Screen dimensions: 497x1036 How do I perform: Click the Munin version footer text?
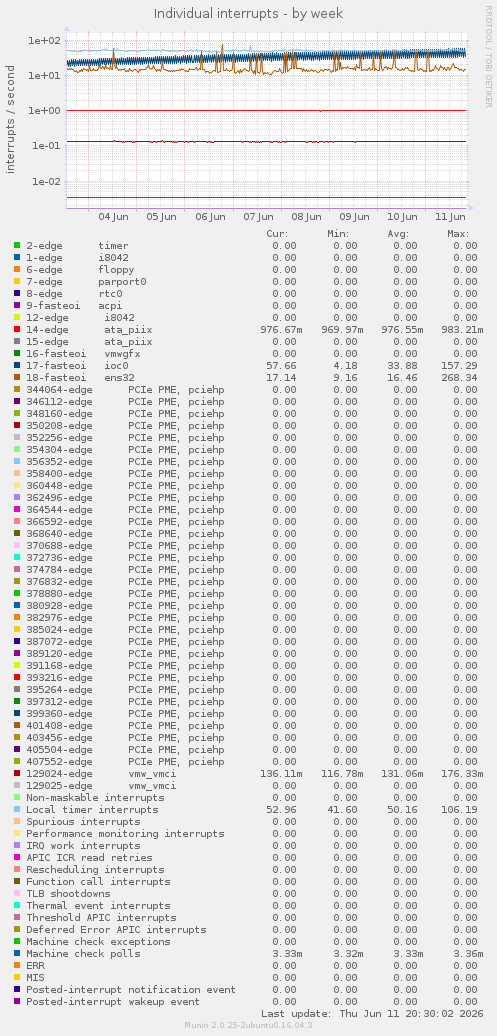pyautogui.click(x=248, y=1025)
